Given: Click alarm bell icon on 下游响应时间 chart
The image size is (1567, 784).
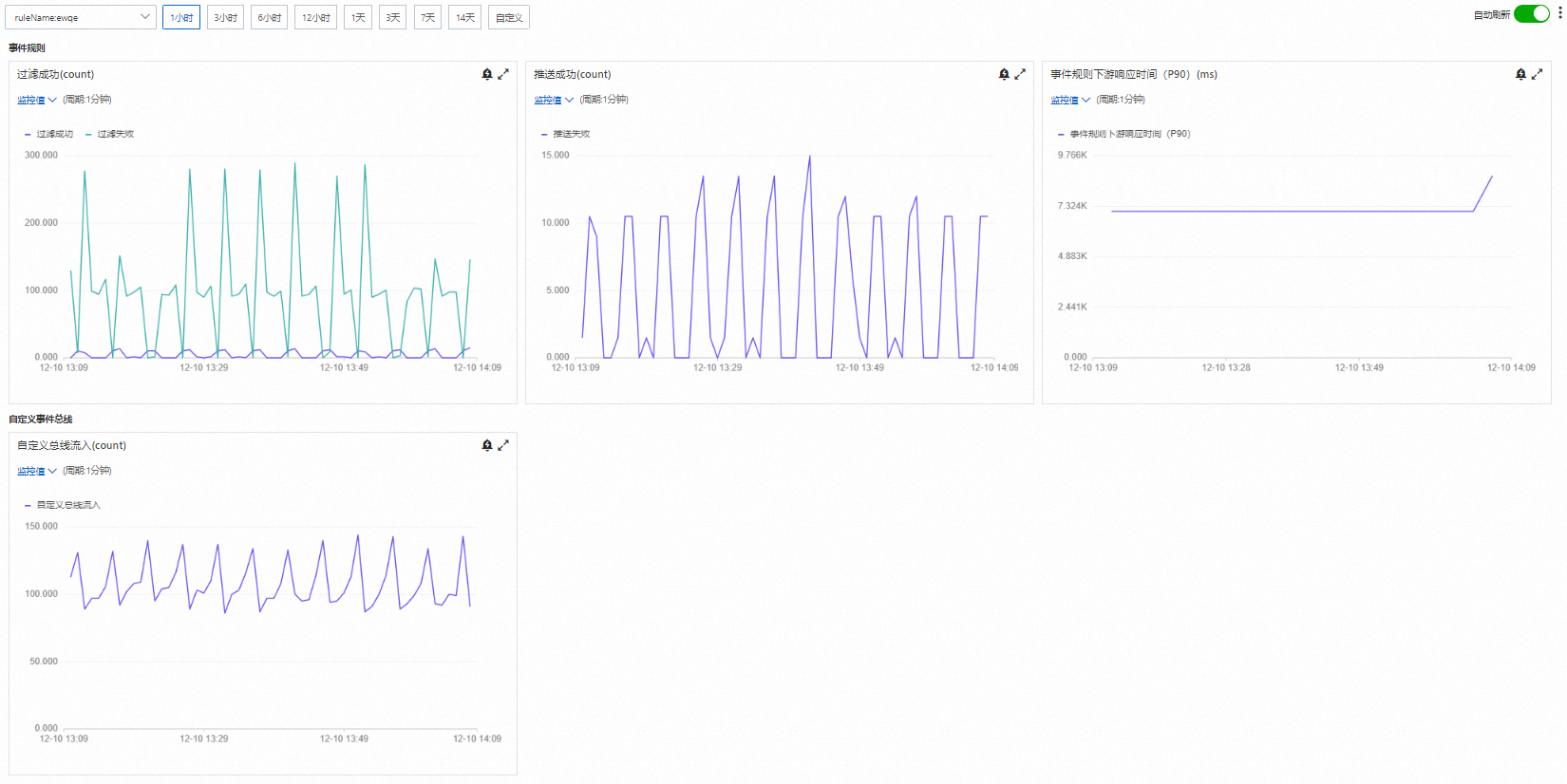Looking at the screenshot, I should click(x=1520, y=74).
